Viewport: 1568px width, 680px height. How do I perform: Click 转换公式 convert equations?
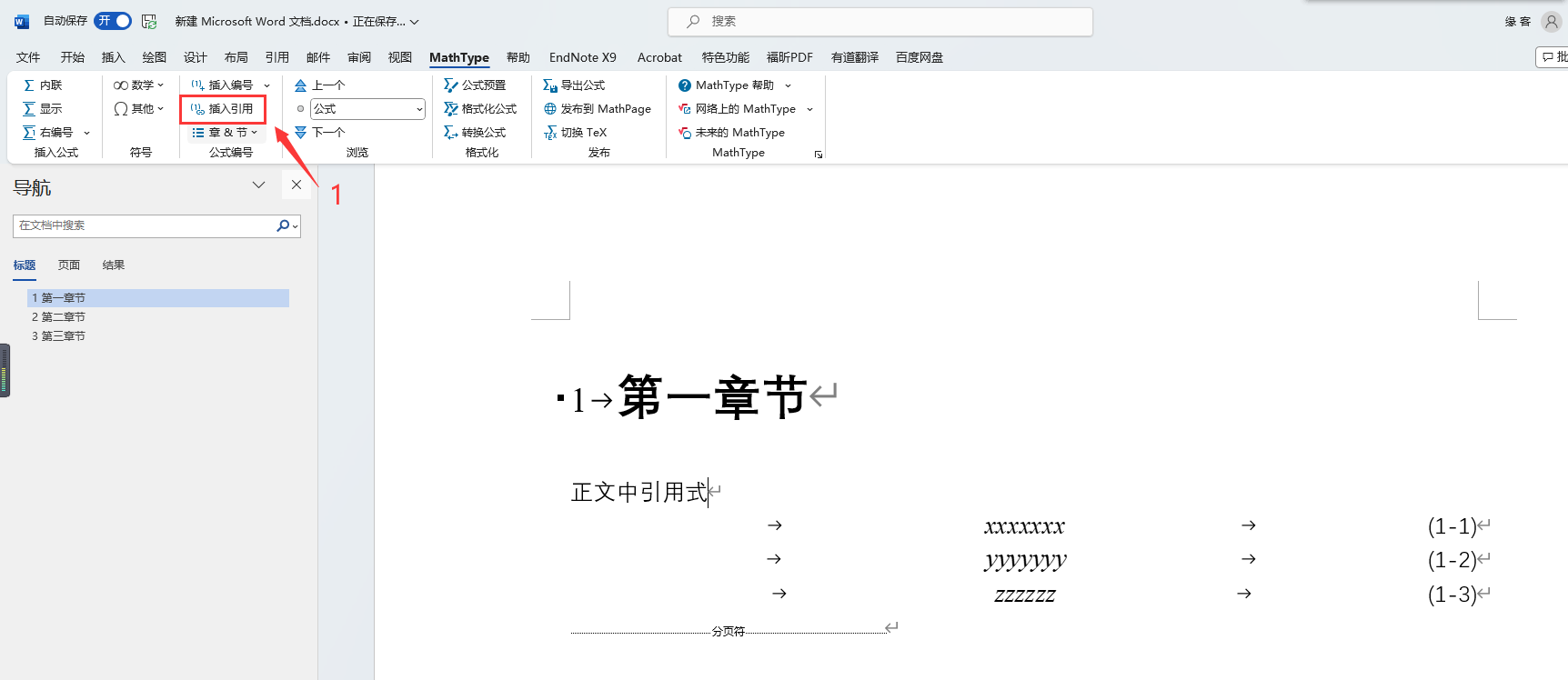pos(475,133)
